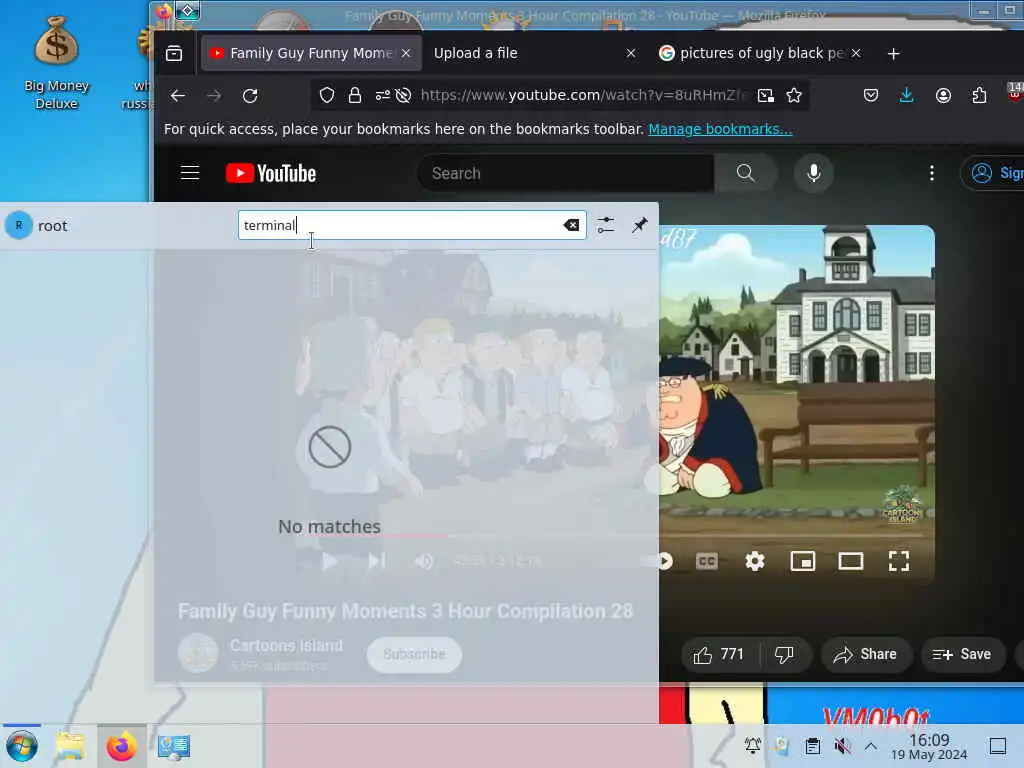Click the YouTube search magnifier button

745,173
